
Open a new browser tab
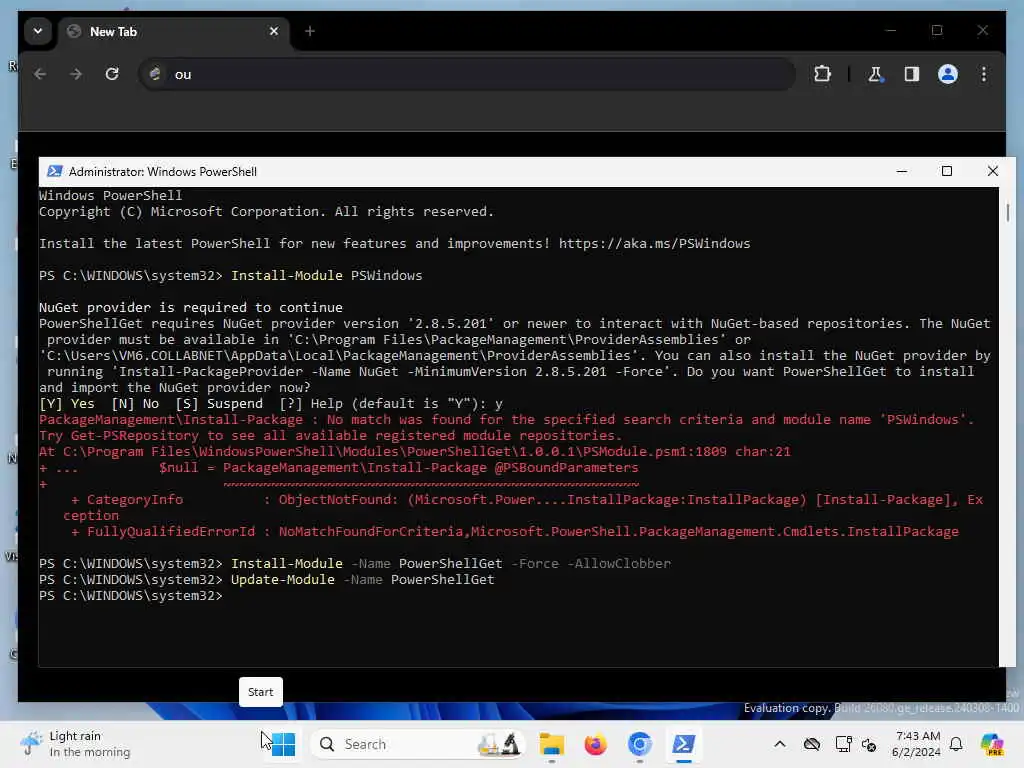pyautogui.click(x=310, y=31)
